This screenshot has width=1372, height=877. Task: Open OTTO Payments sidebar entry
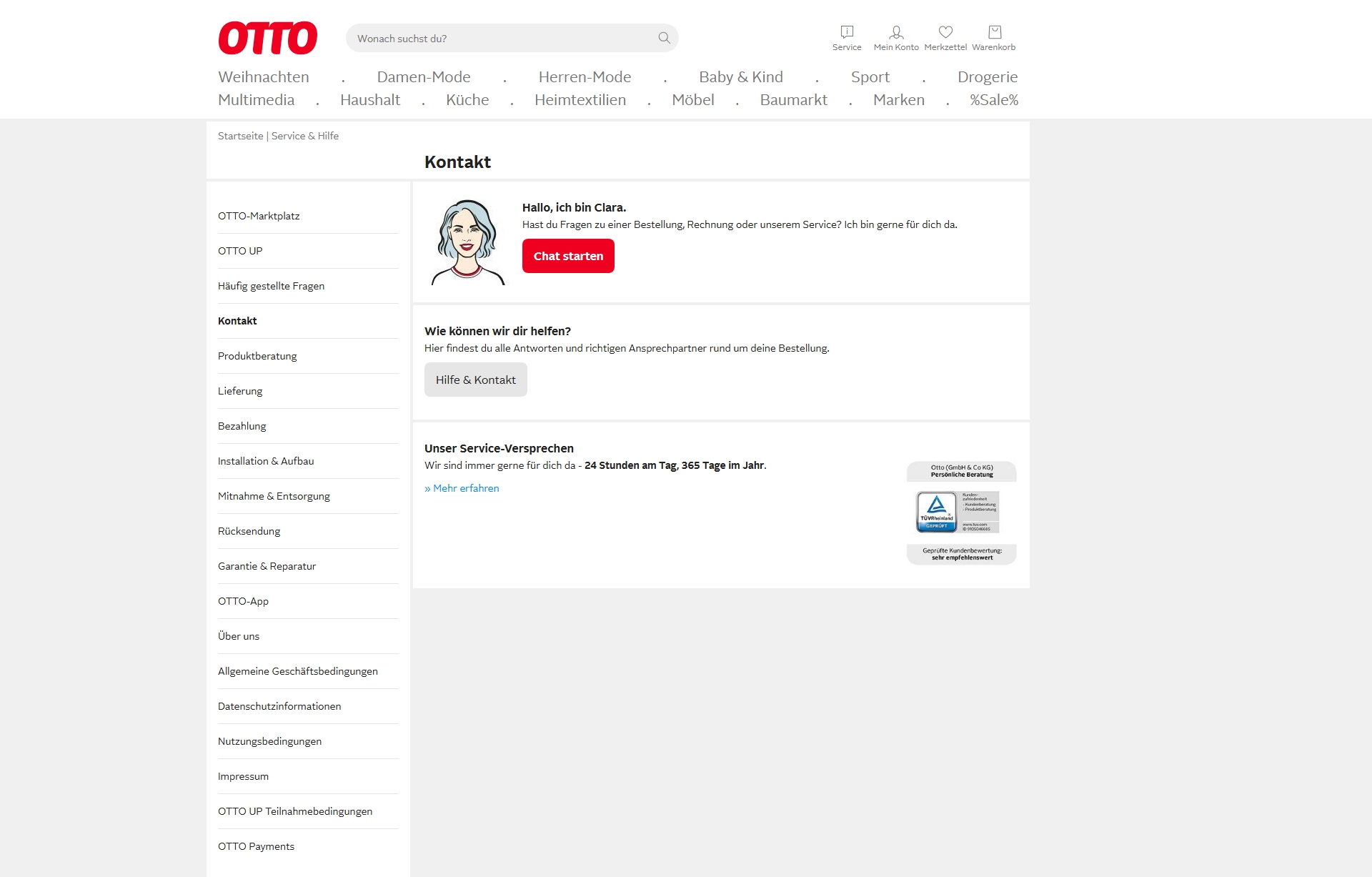coord(308,846)
